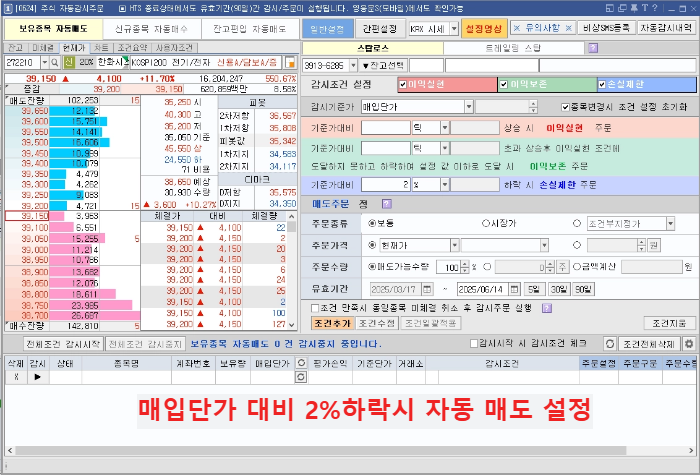Toggle the 손실제한 checkbox

pyautogui.click(x=602, y=84)
